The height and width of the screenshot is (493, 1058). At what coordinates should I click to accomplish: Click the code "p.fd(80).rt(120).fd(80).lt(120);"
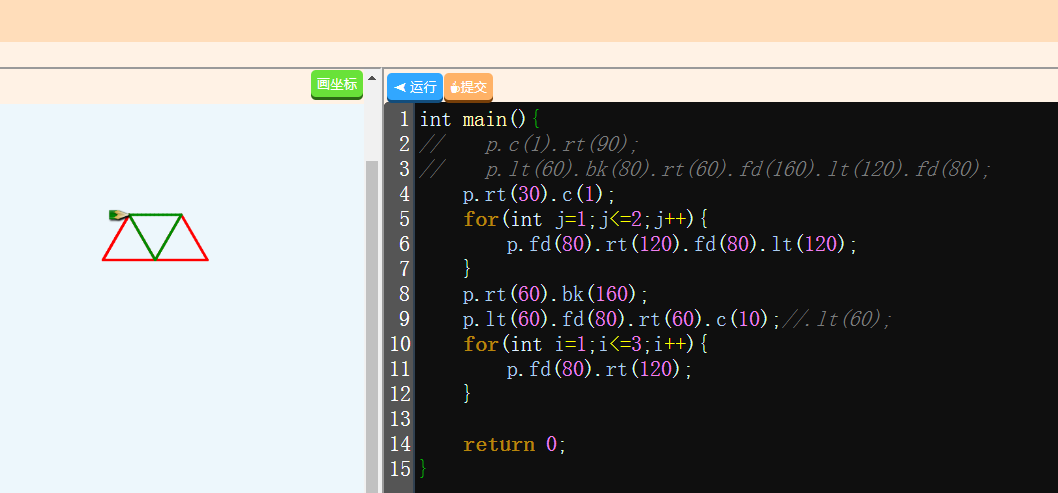pyautogui.click(x=682, y=244)
